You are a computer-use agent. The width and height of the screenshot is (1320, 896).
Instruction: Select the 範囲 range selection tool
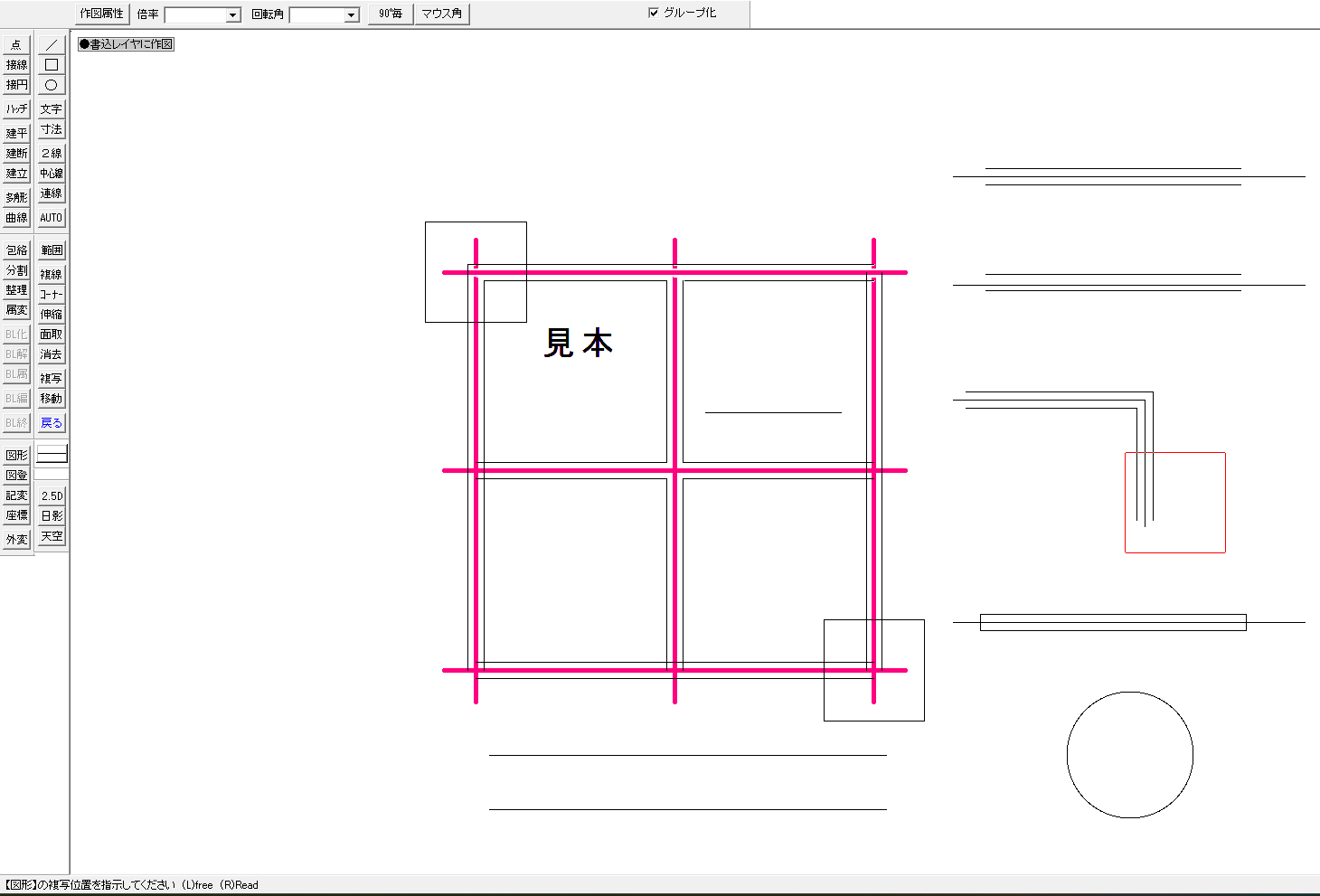pyautogui.click(x=52, y=250)
